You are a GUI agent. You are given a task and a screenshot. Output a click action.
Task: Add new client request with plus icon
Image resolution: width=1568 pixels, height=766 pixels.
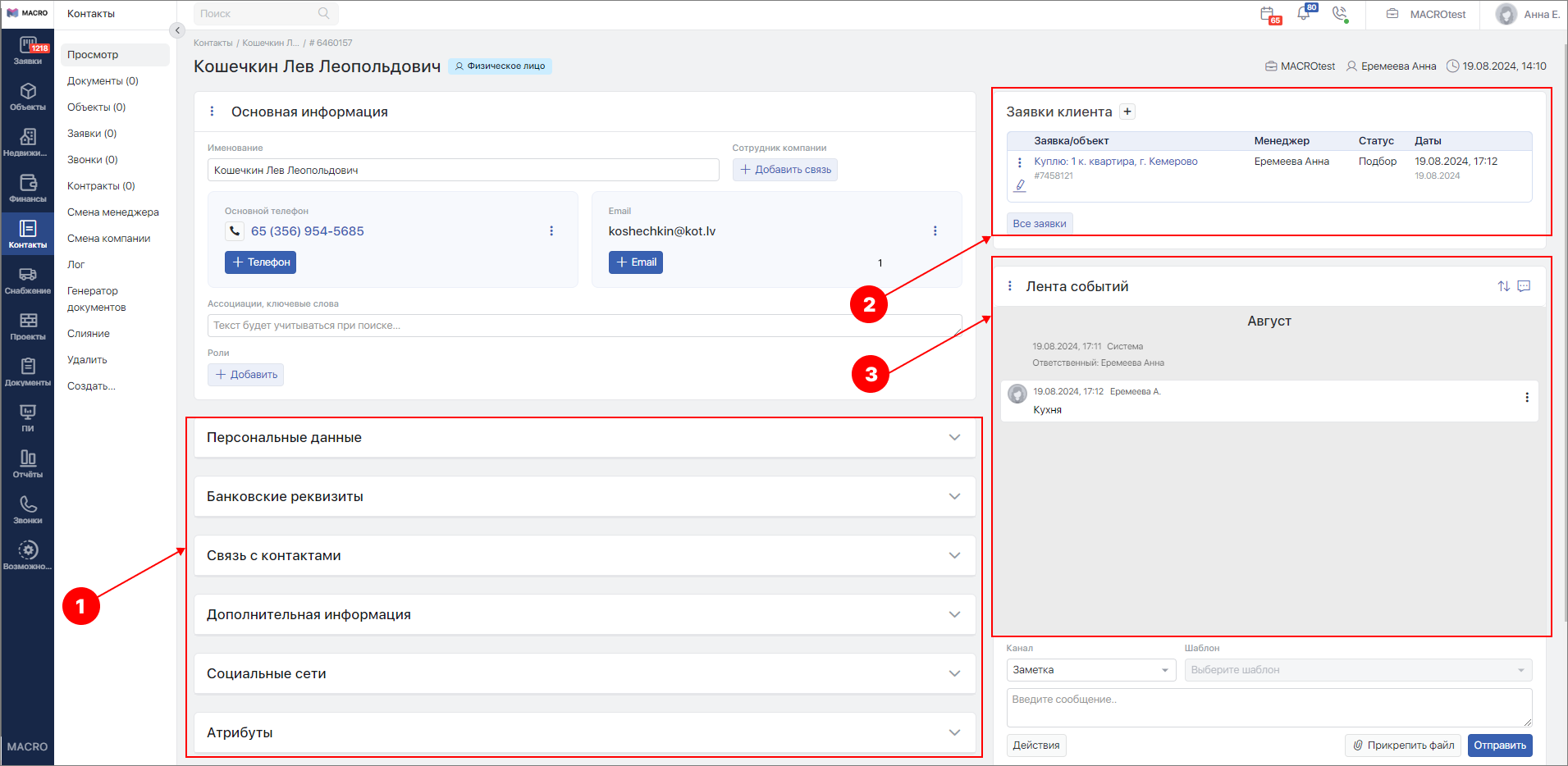pos(1127,112)
